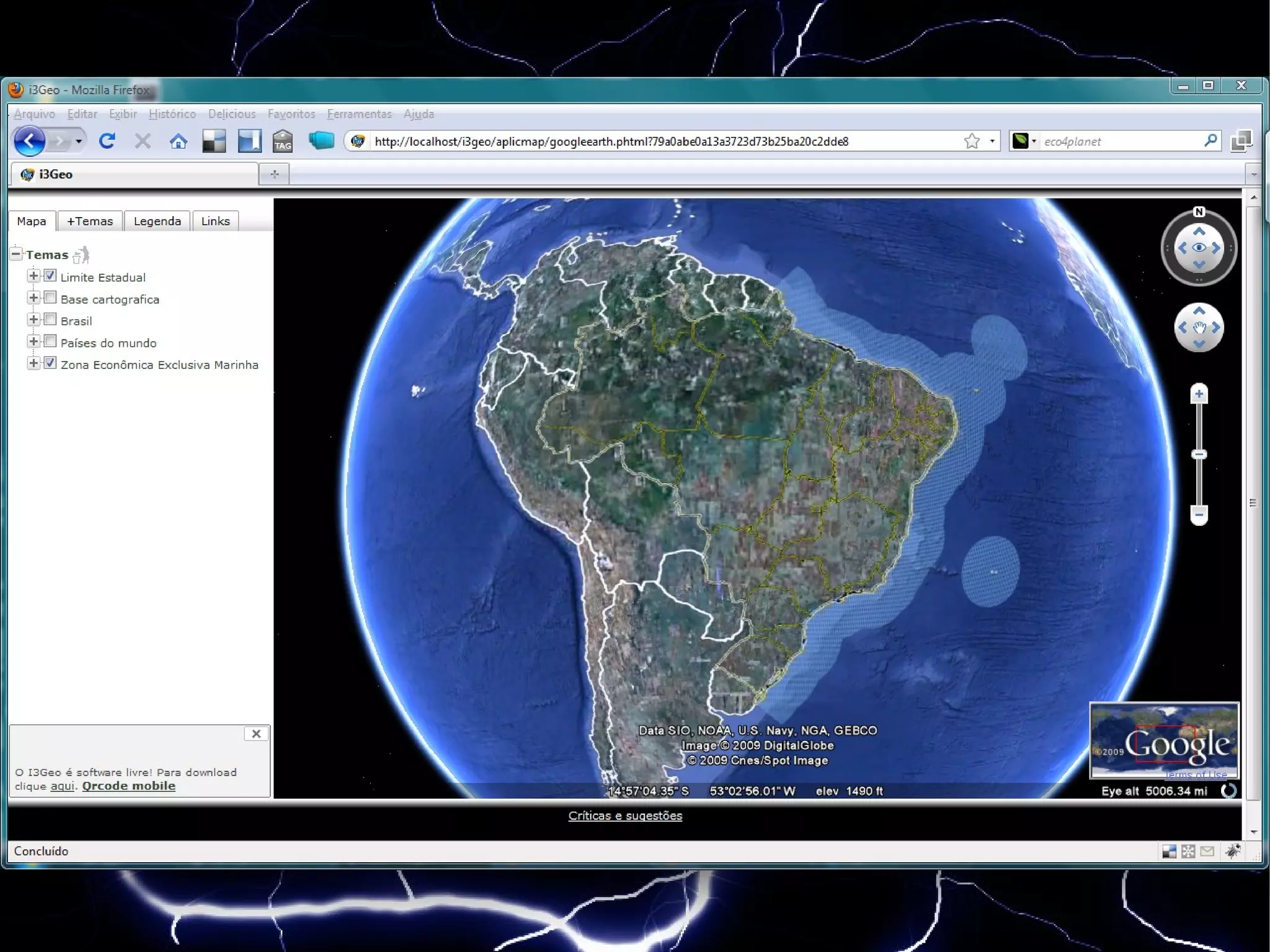This screenshot has height=952, width=1270.
Task: Click the trash icon beside Temas
Action: click(81, 255)
